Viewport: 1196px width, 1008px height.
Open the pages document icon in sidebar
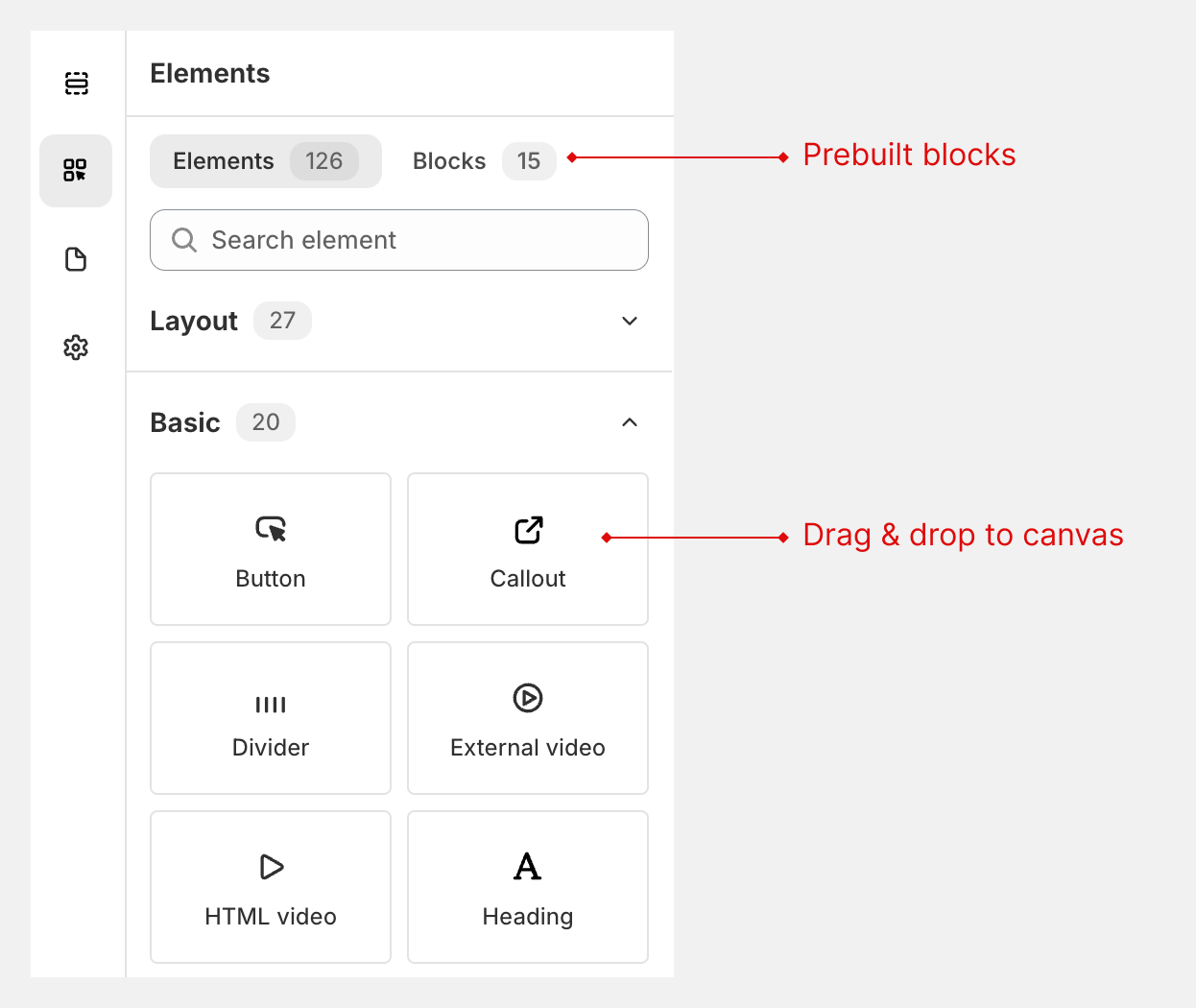coord(76,259)
